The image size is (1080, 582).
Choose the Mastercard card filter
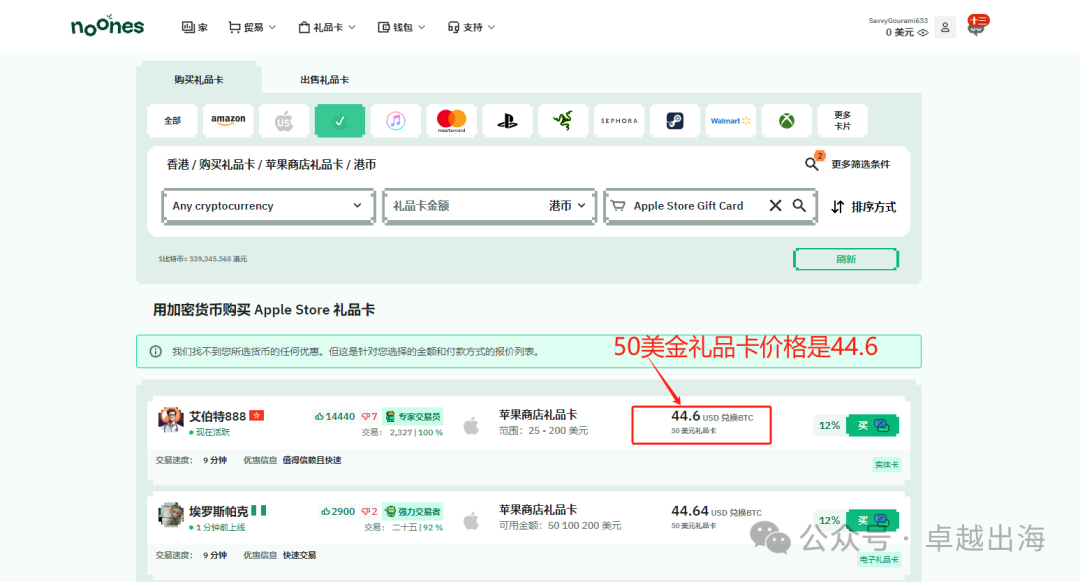451,120
